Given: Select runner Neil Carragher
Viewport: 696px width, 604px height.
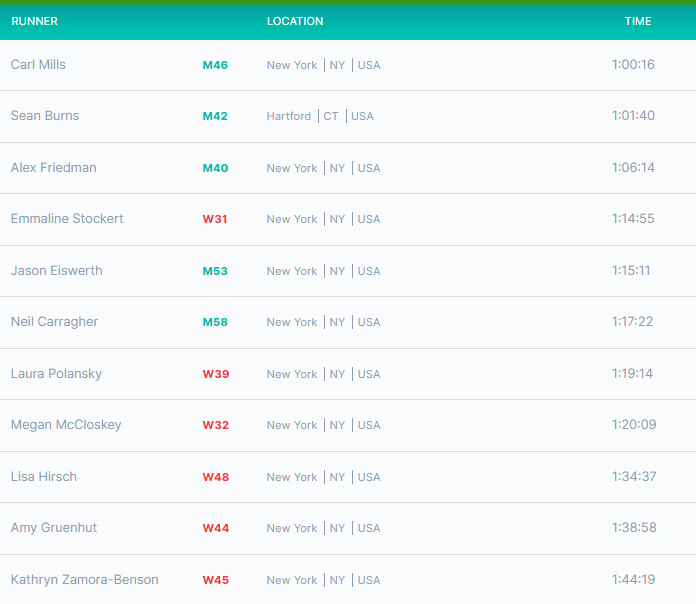Looking at the screenshot, I should tap(54, 322).
